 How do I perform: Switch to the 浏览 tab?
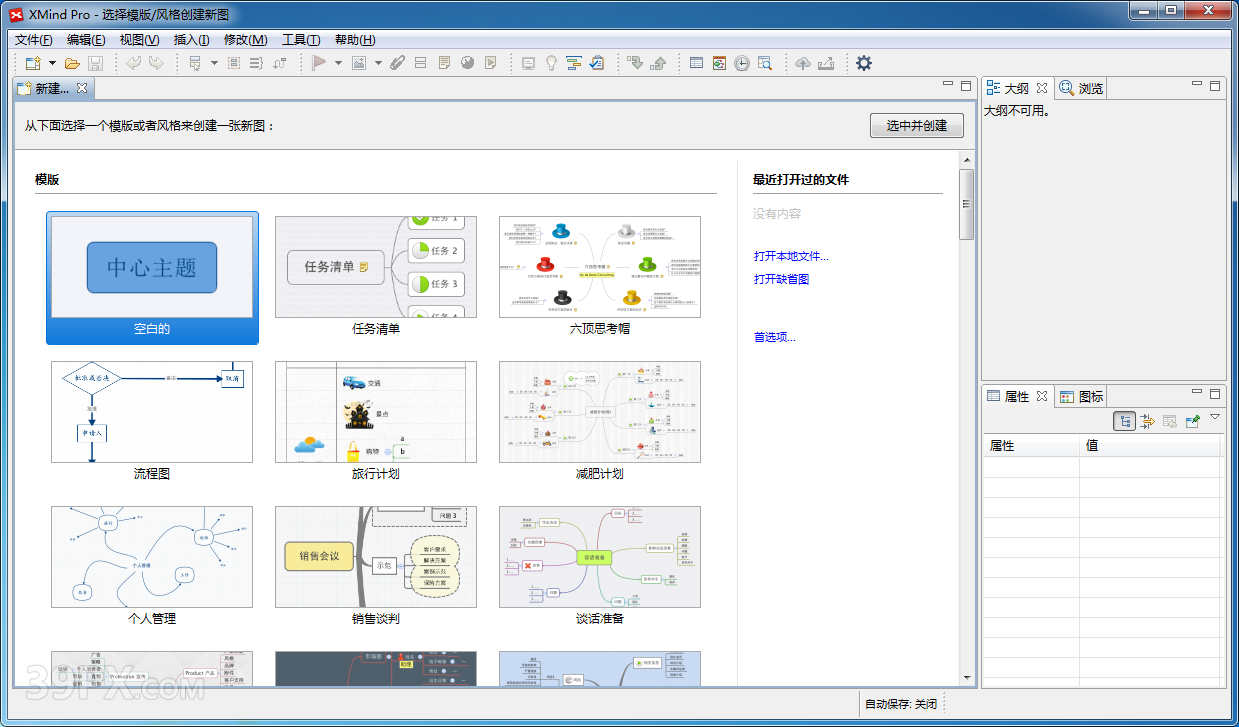[1081, 88]
